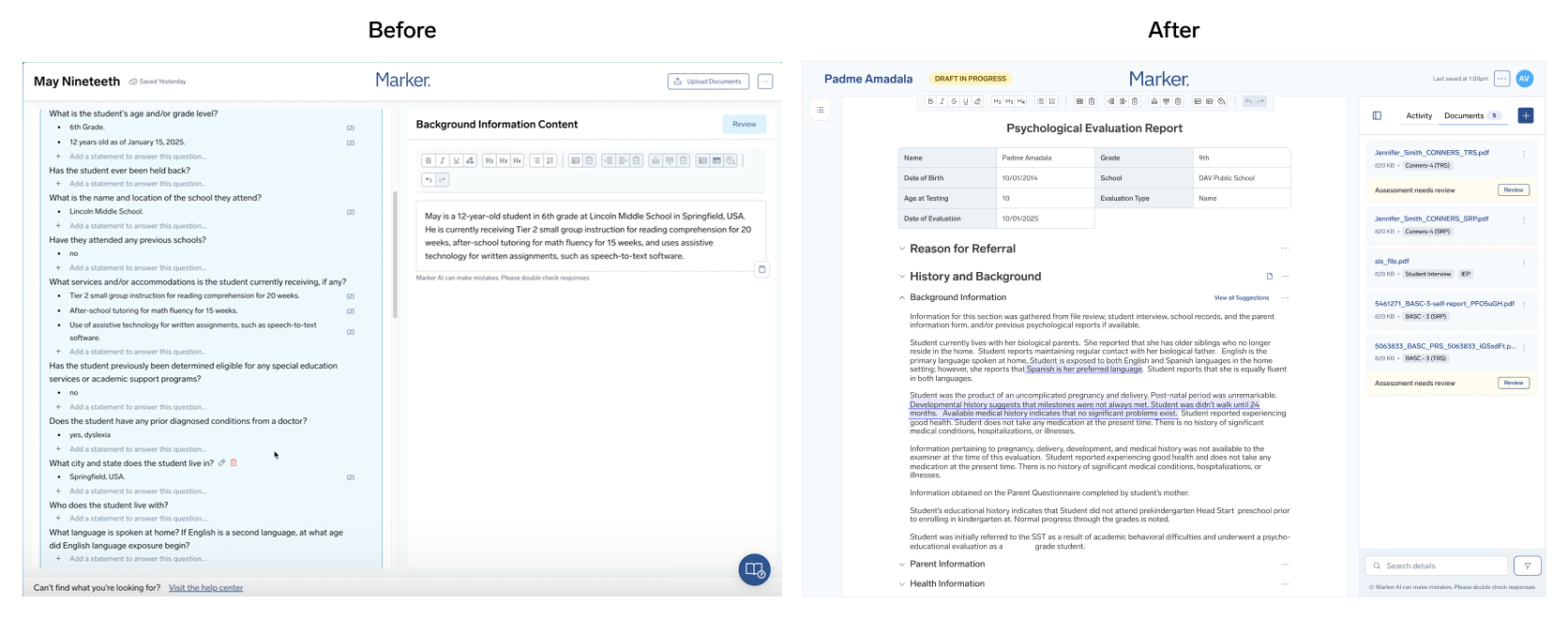Screen dimensions: 1568x619
Task: Open the outline list icon left of report
Action: pyautogui.click(x=820, y=110)
